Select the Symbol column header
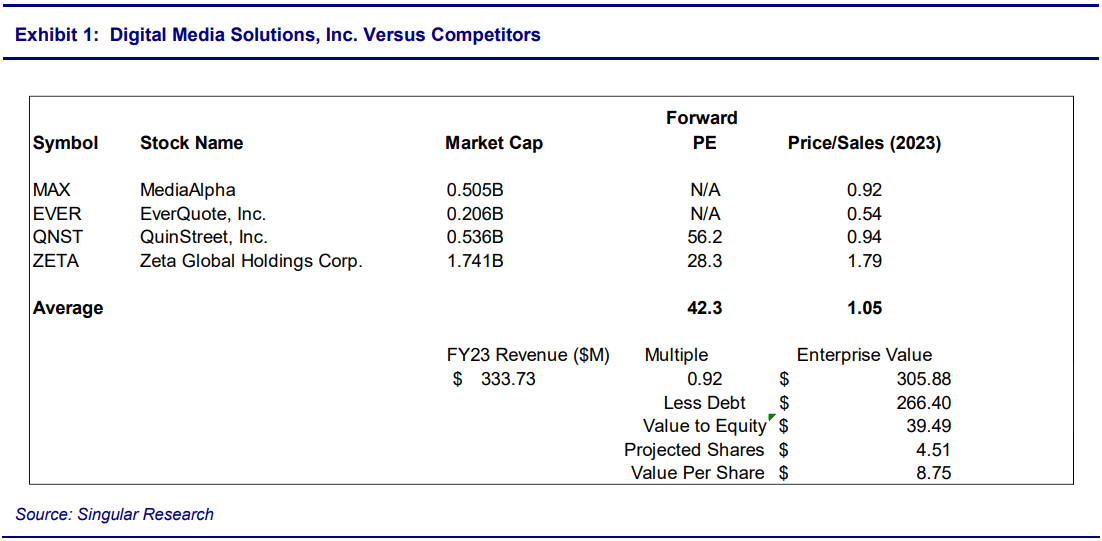Viewport: 1102px width, 541px height. (66, 143)
